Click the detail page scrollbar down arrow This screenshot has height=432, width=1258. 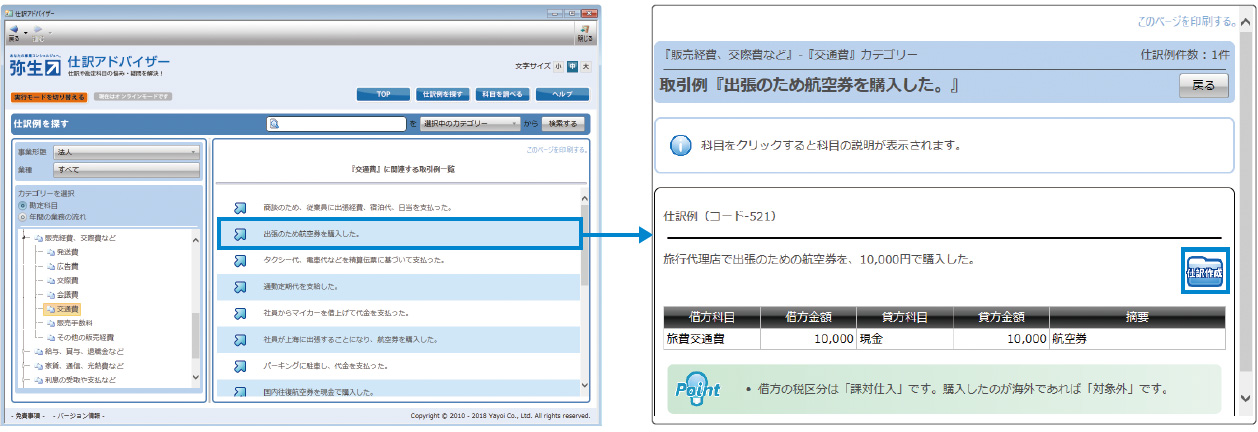point(1246,397)
